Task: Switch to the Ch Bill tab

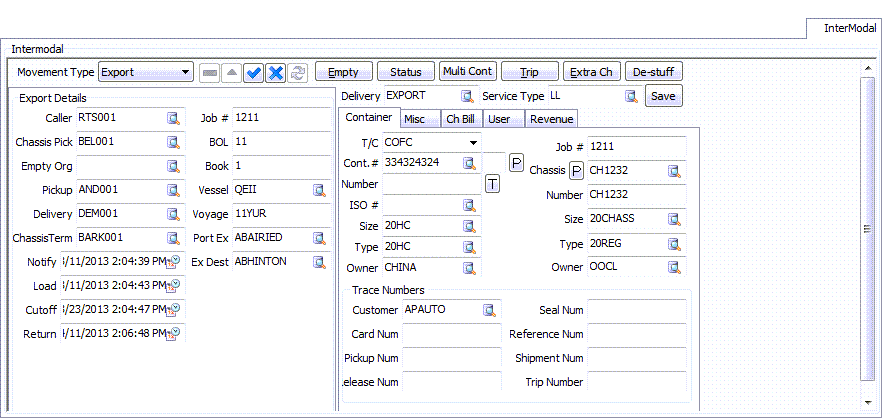Action: coord(460,119)
